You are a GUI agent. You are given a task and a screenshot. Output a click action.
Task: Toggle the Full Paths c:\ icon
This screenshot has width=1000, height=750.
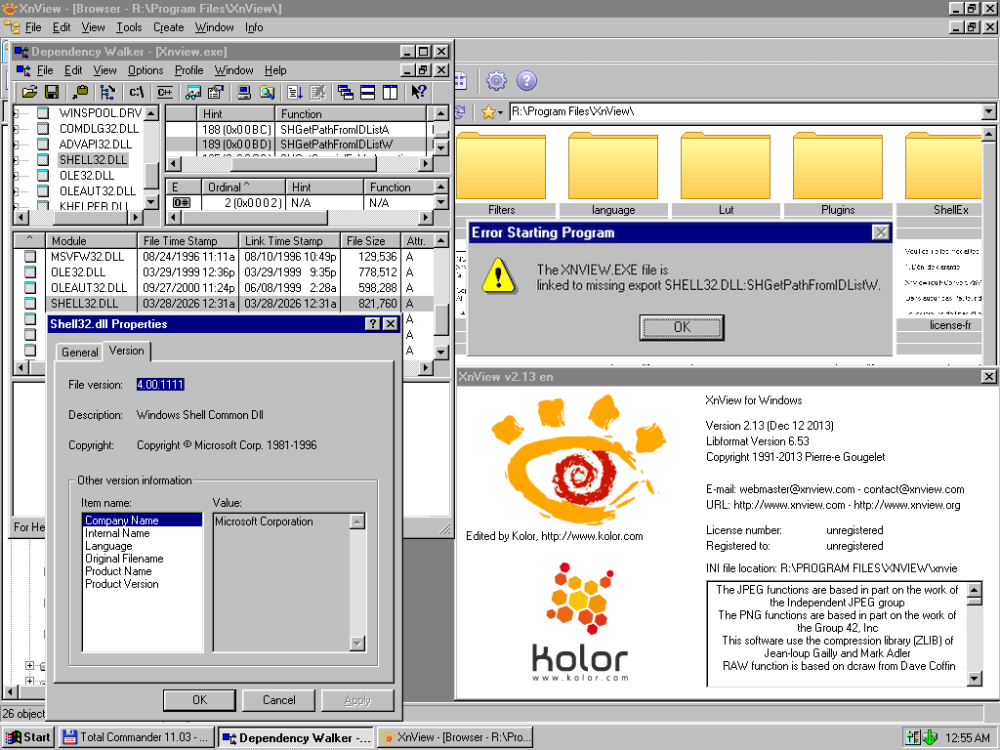point(136,92)
